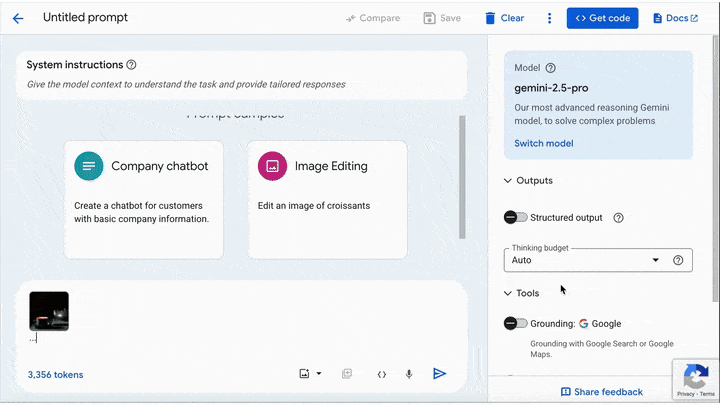Click the help icon next to Model

pos(551,68)
